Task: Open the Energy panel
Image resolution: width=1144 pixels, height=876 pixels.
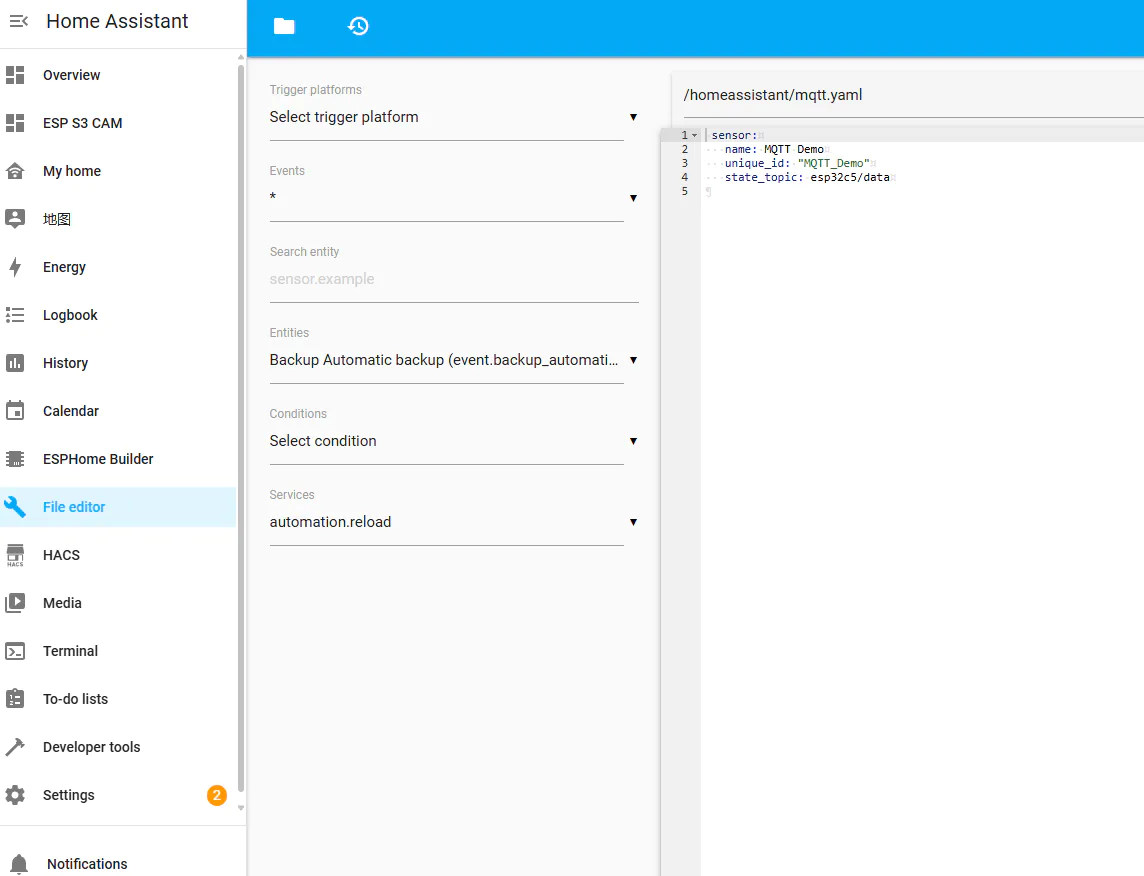Action: [64, 267]
